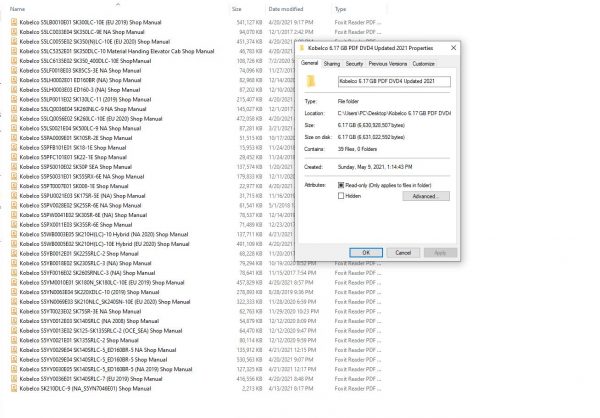Click size value 530,563 KB
The width and height of the screenshot is (600, 418).
tap(249, 359)
